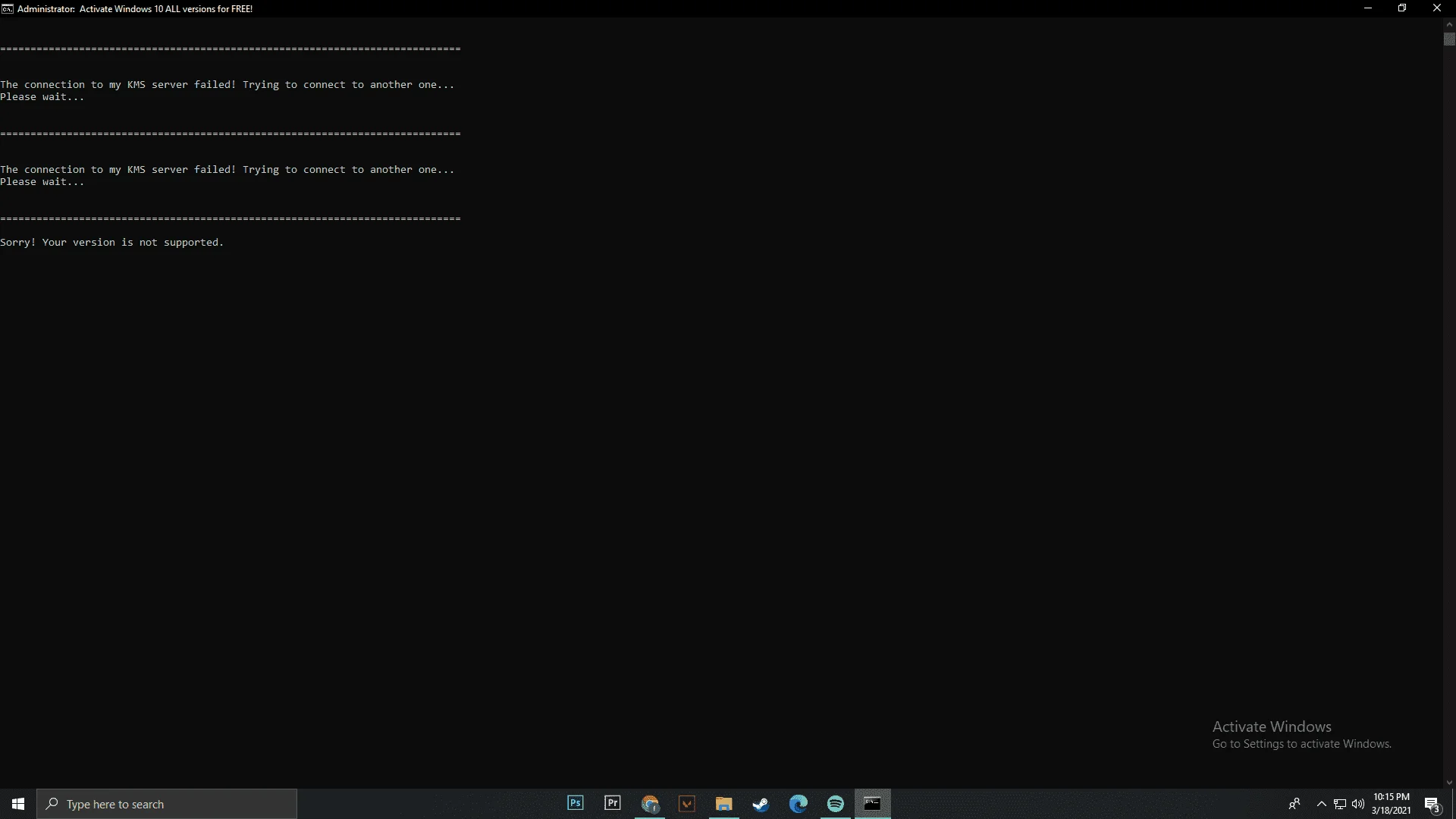This screenshot has height=819, width=1456.
Task: Open the console window system menu icon
Action: point(7,8)
